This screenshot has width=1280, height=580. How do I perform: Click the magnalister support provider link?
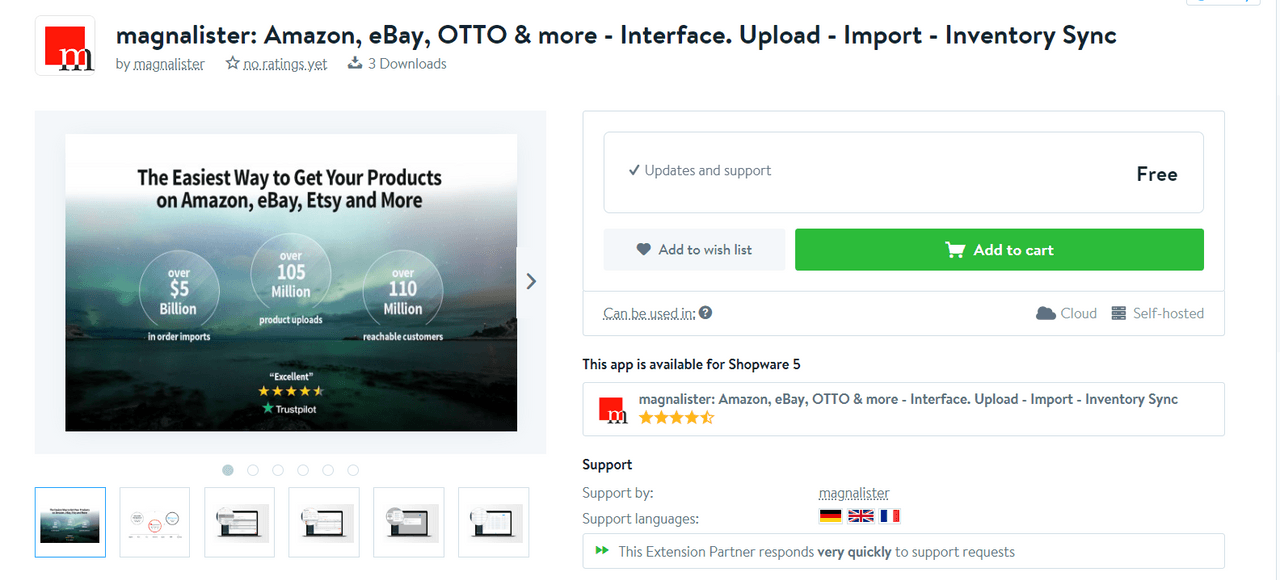tap(854, 493)
